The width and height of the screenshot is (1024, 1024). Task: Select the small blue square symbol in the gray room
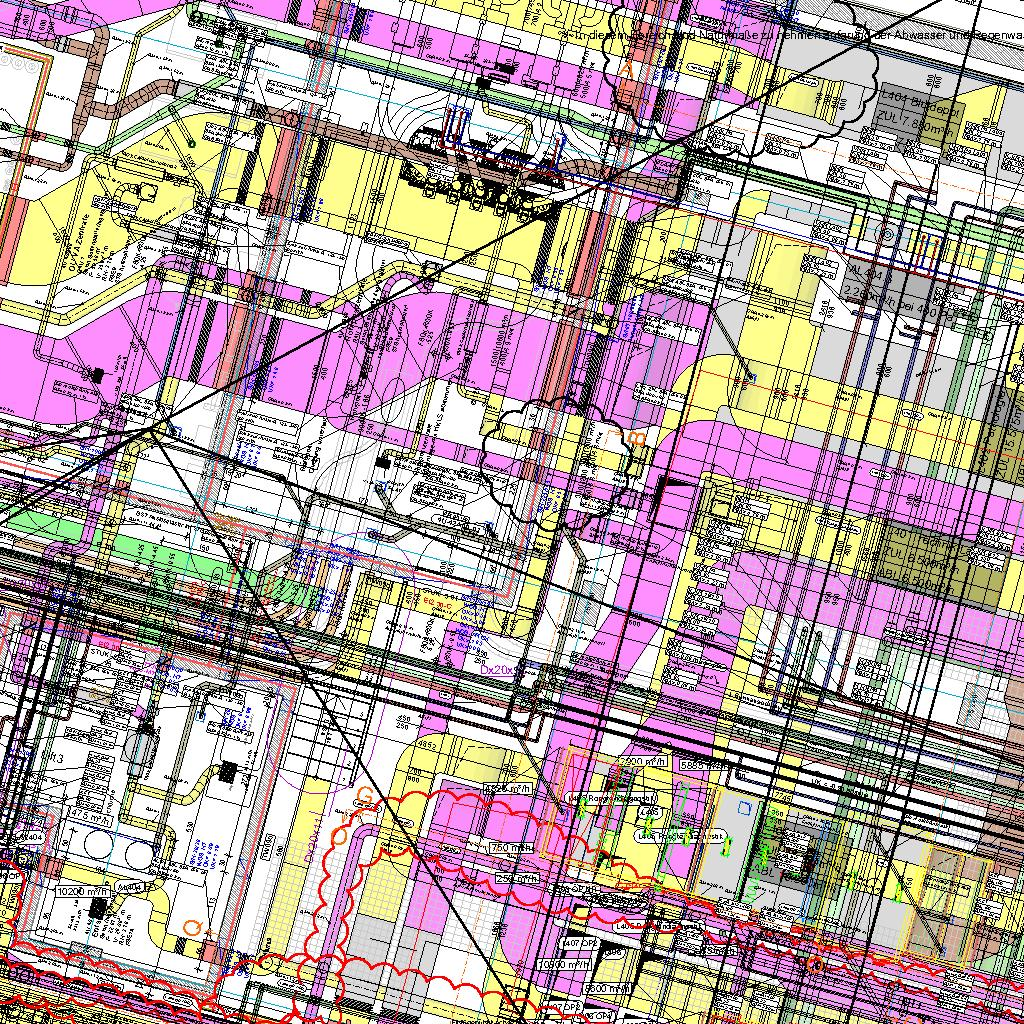(x=743, y=807)
